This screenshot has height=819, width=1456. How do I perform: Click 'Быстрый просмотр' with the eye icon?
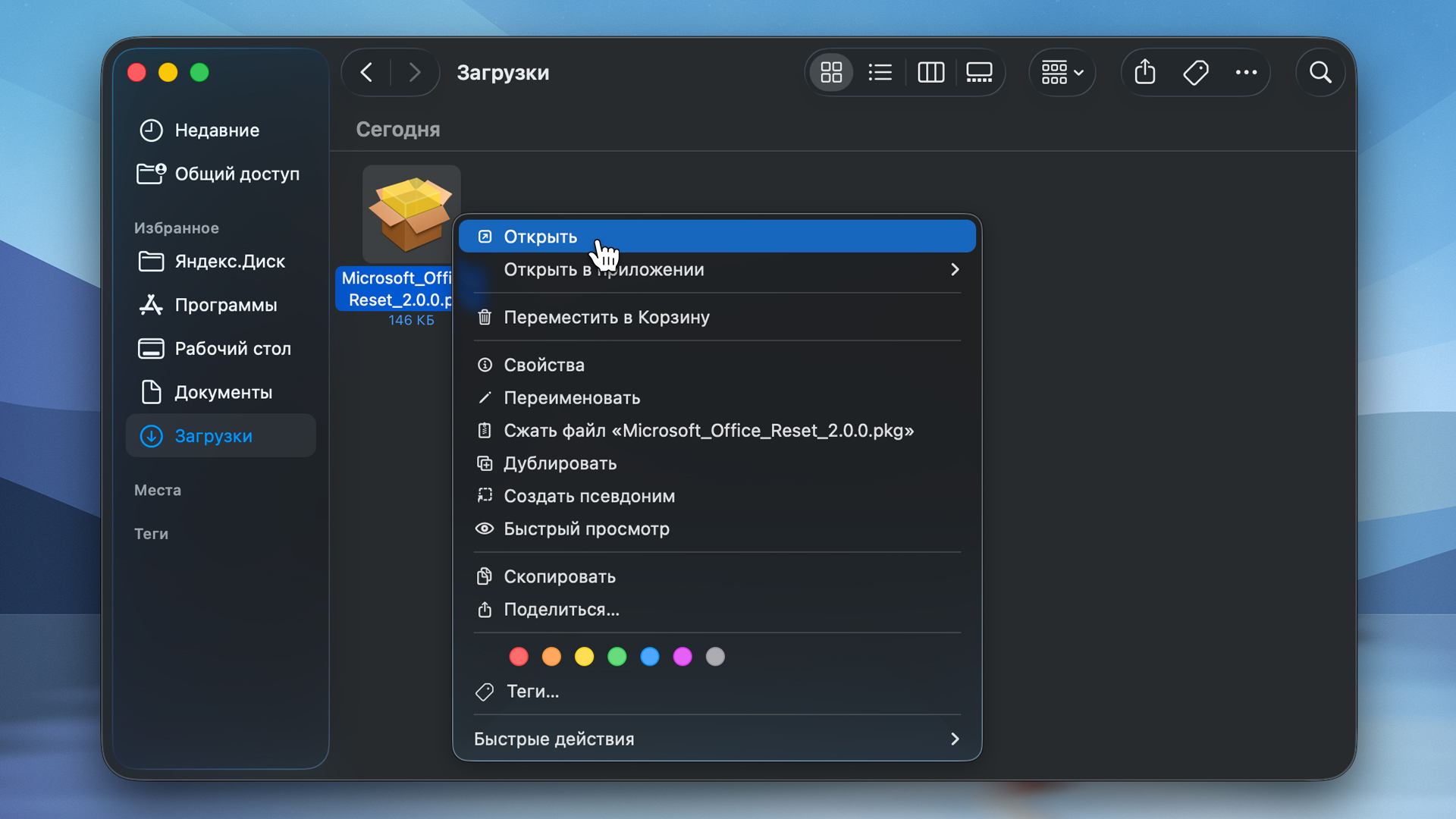(x=585, y=529)
